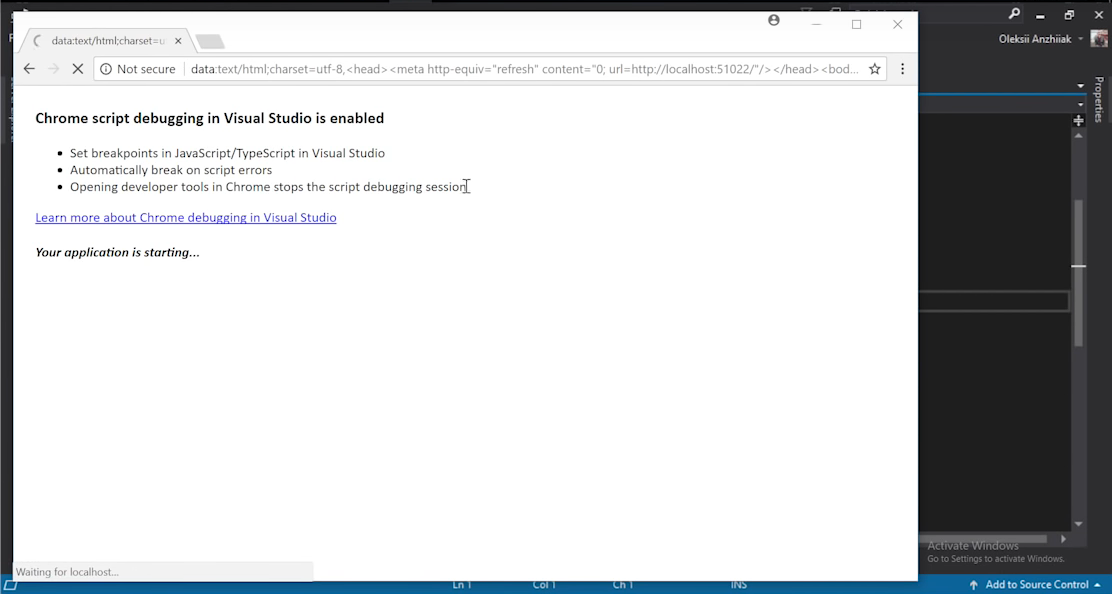Open a new Chrome tab

tap(210, 42)
